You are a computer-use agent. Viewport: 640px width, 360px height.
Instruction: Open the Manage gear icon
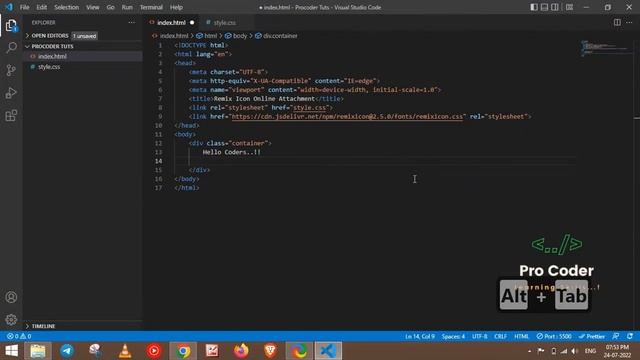11,320
